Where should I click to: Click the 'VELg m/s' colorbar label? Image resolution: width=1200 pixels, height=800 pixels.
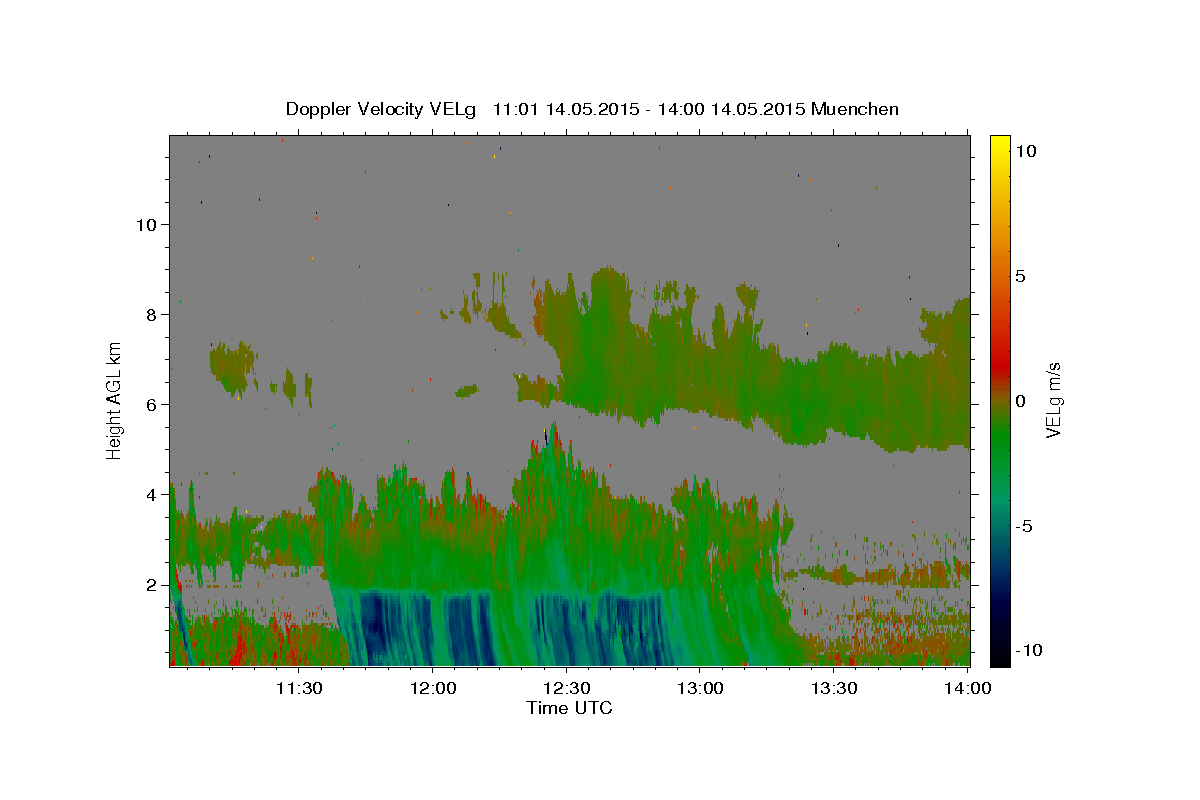tap(1053, 399)
